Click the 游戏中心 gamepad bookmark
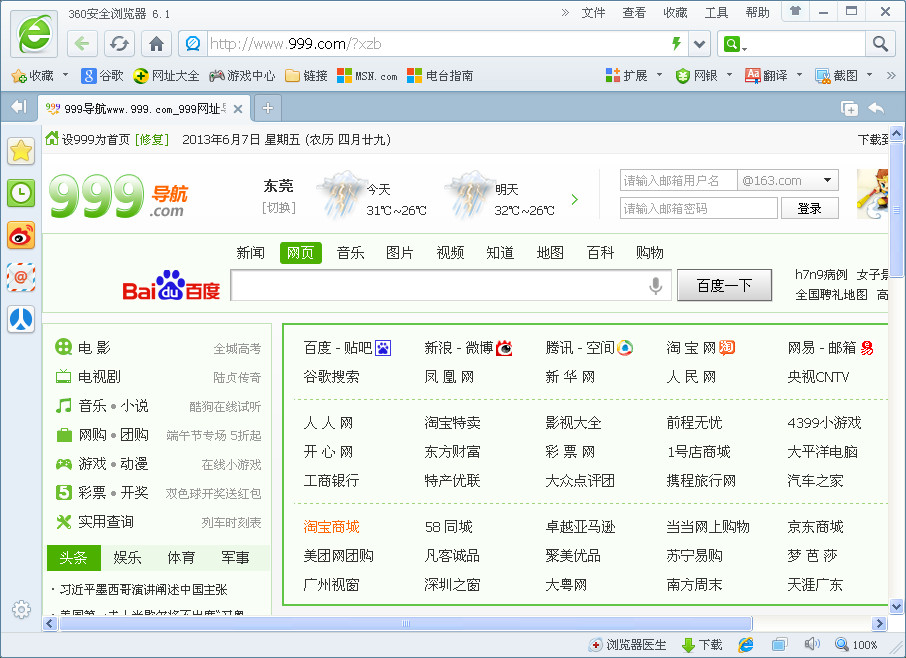This screenshot has height=658, width=906. pos(242,76)
